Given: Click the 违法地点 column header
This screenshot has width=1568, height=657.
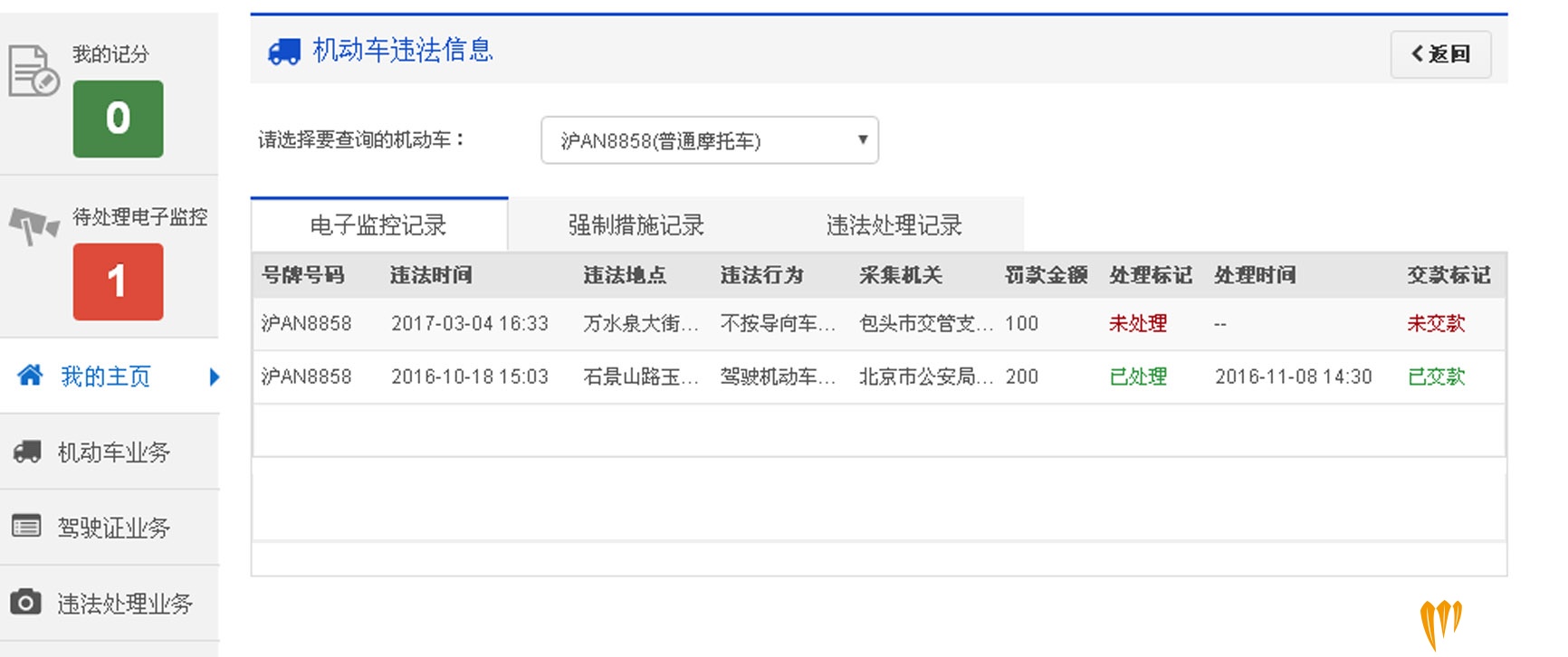Looking at the screenshot, I should (x=625, y=275).
